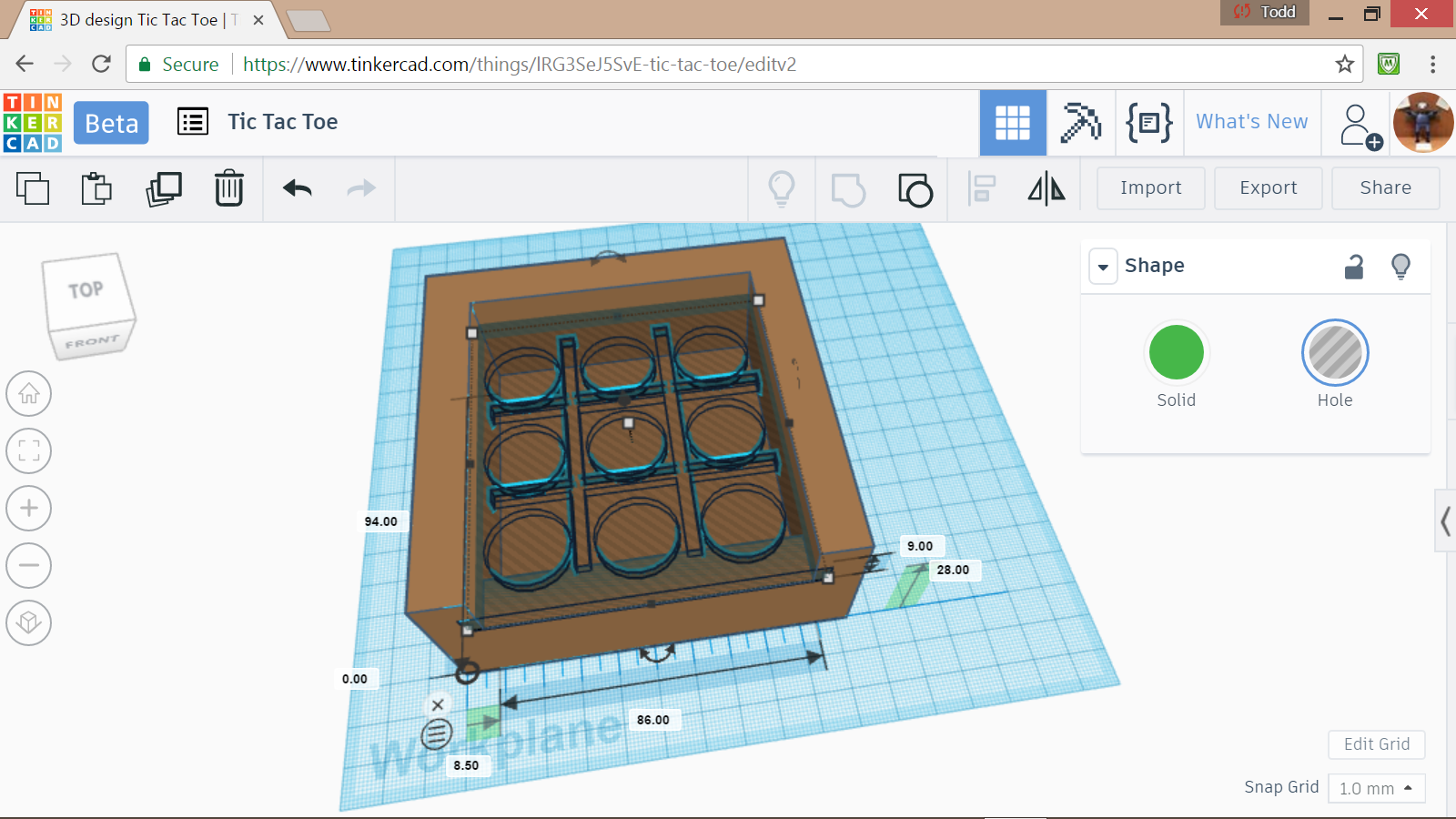Reload the Tinkercad page
This screenshot has height=819, width=1456.
coord(101,64)
